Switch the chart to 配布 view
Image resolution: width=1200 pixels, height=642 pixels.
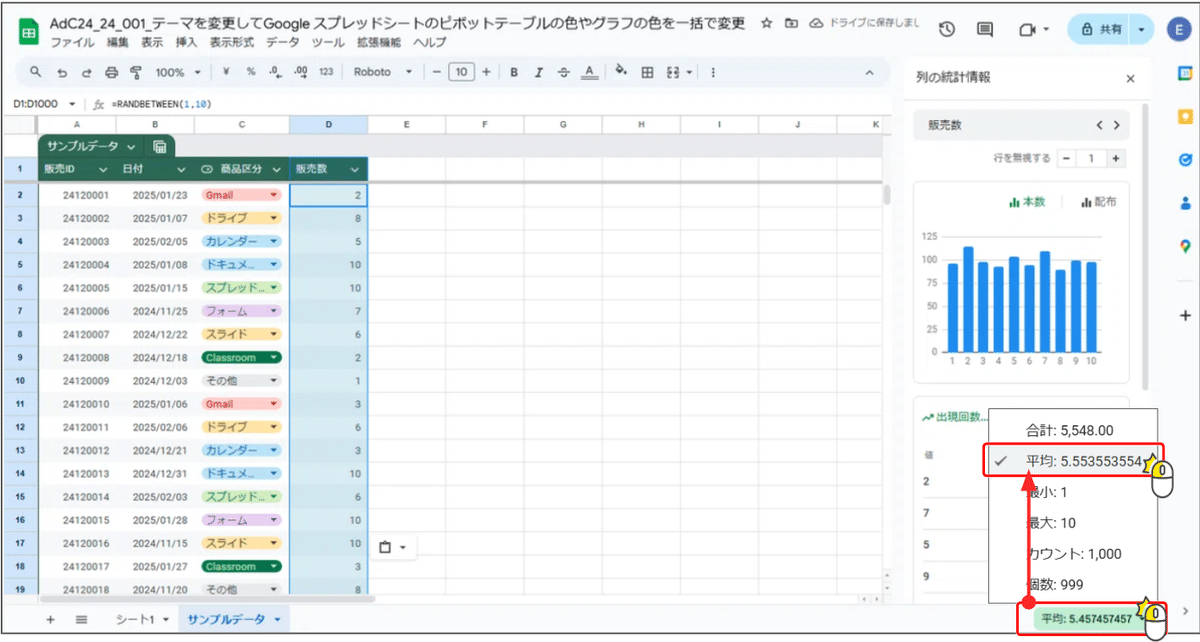pos(1099,202)
